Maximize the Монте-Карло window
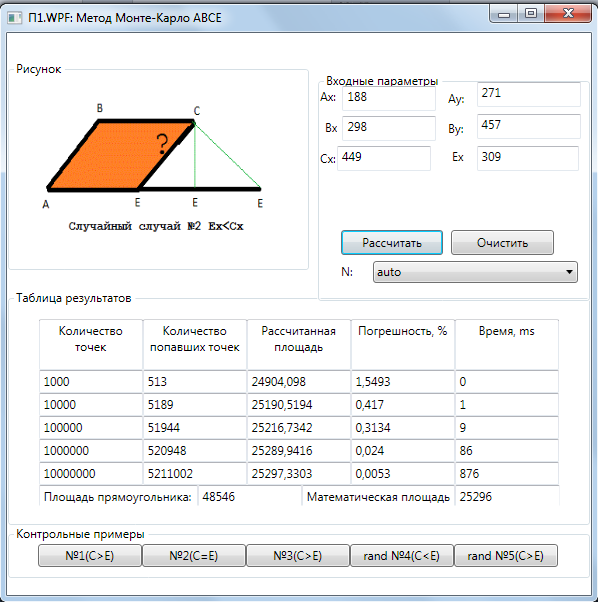The height and width of the screenshot is (602, 598). [530, 14]
